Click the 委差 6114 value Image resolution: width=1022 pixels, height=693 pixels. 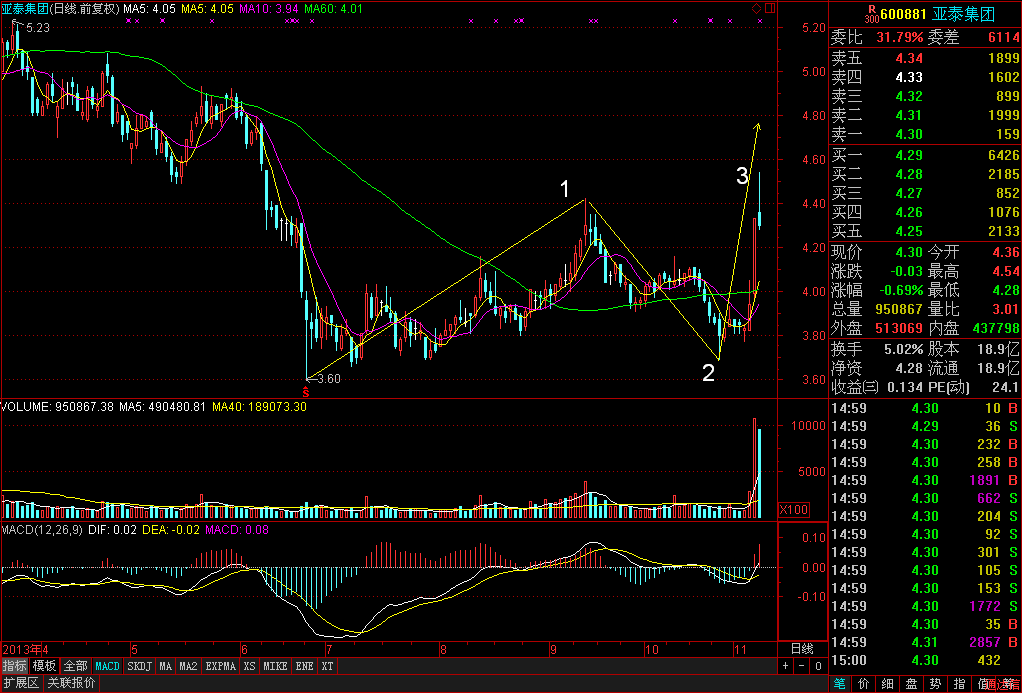[1004, 37]
